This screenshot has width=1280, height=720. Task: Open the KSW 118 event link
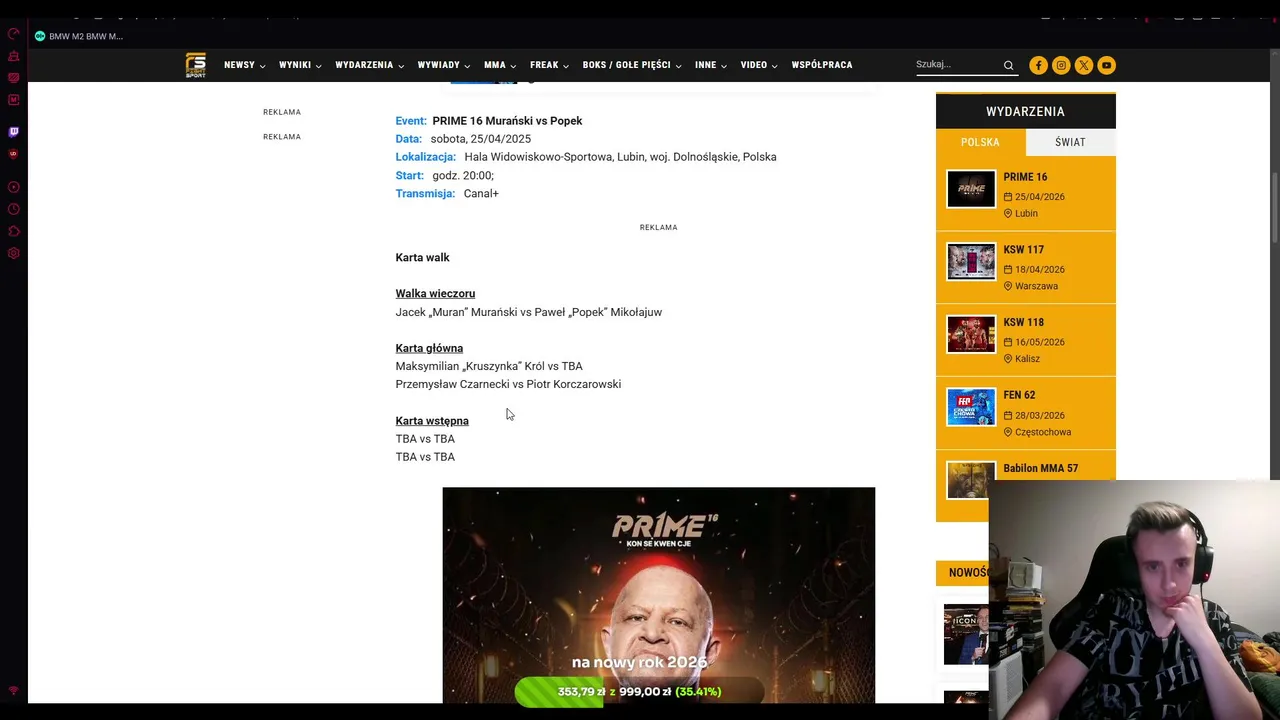click(x=1023, y=322)
